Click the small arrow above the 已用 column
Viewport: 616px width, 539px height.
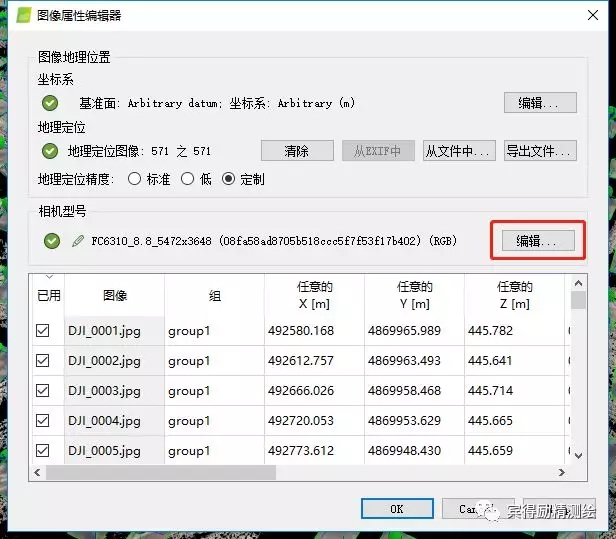pyautogui.click(x=47, y=278)
